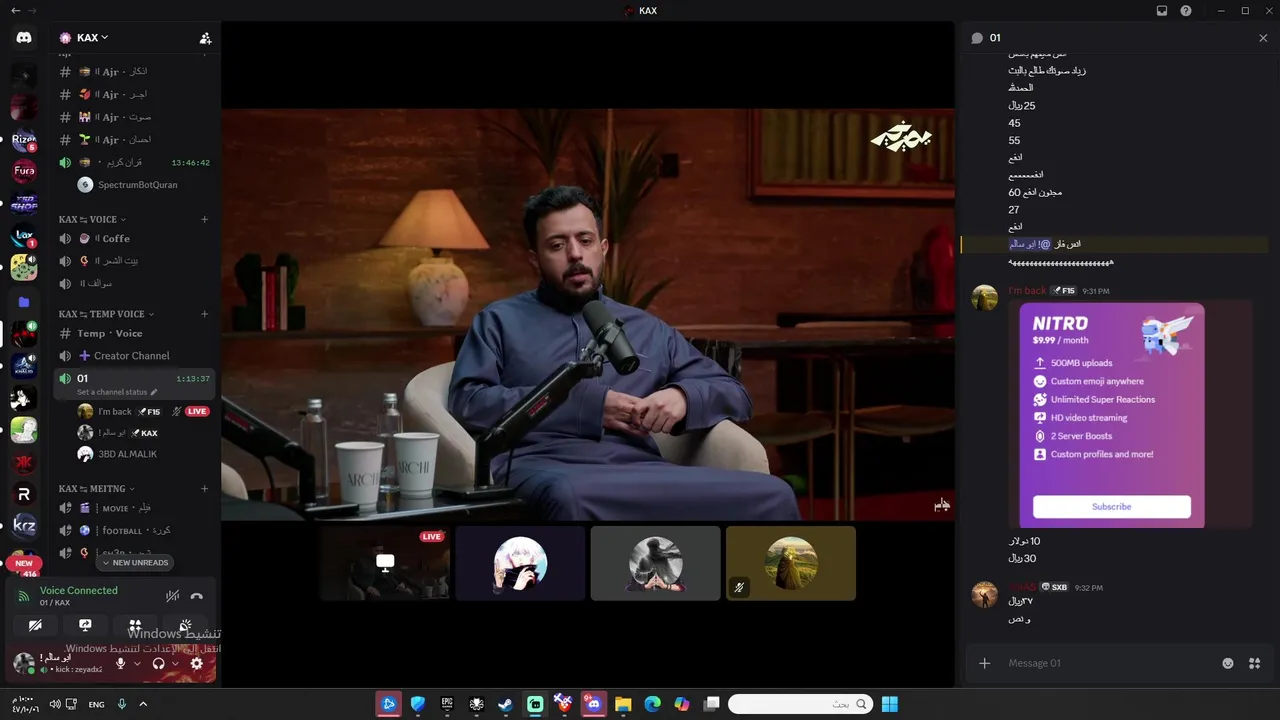Open headphone output options arrow
Screen dimensions: 1280x720
[x=175, y=663]
